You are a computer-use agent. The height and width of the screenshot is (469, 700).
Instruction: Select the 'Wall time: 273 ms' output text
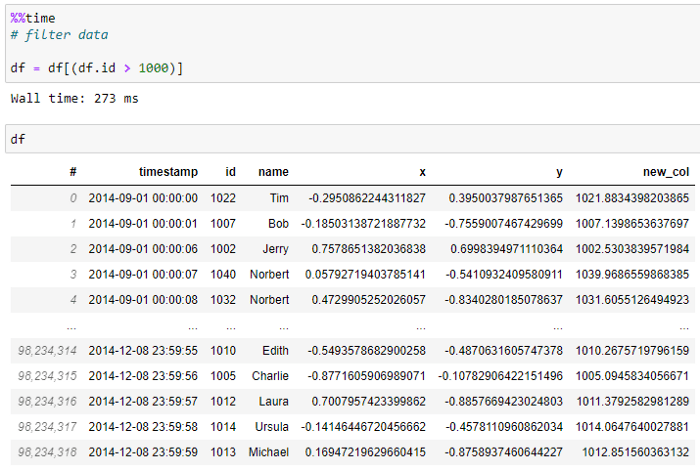[x=74, y=99]
